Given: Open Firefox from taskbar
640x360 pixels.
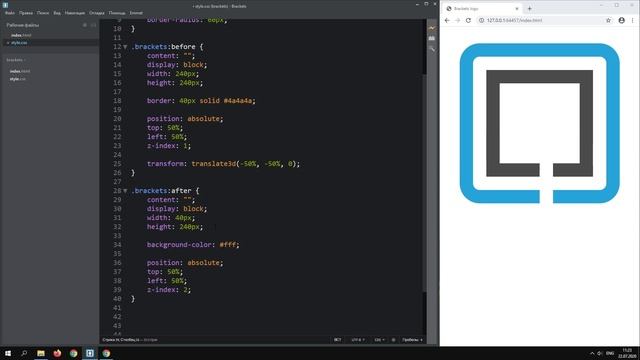Looking at the screenshot, I should click(57, 353).
